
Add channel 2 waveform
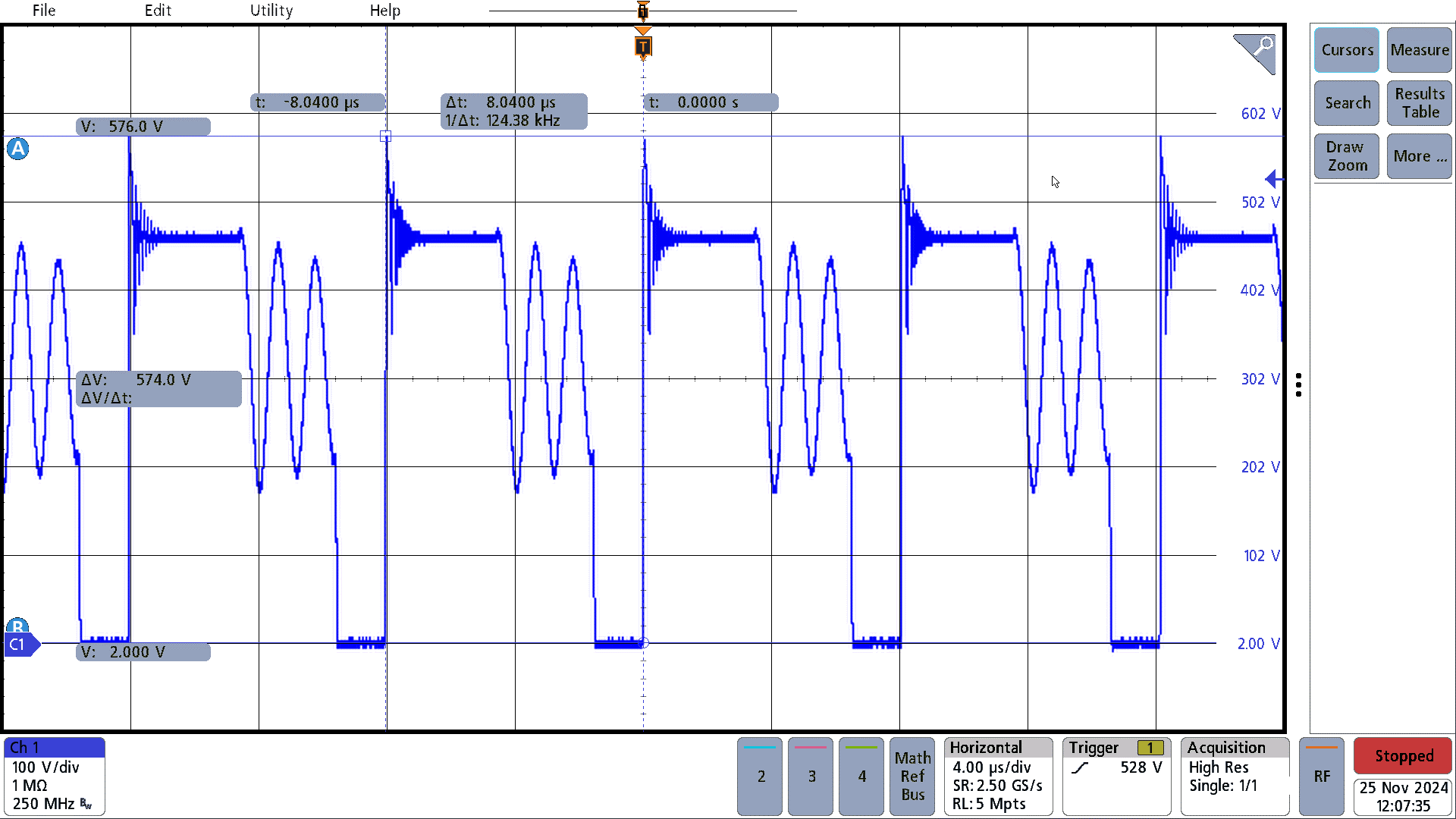pyautogui.click(x=760, y=777)
